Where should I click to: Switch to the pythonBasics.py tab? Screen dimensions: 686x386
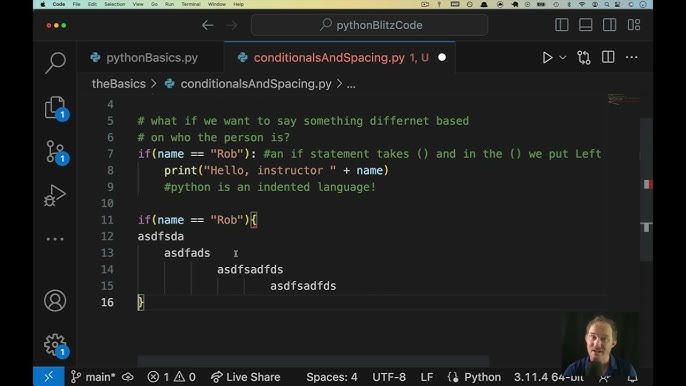pyautogui.click(x=144, y=58)
